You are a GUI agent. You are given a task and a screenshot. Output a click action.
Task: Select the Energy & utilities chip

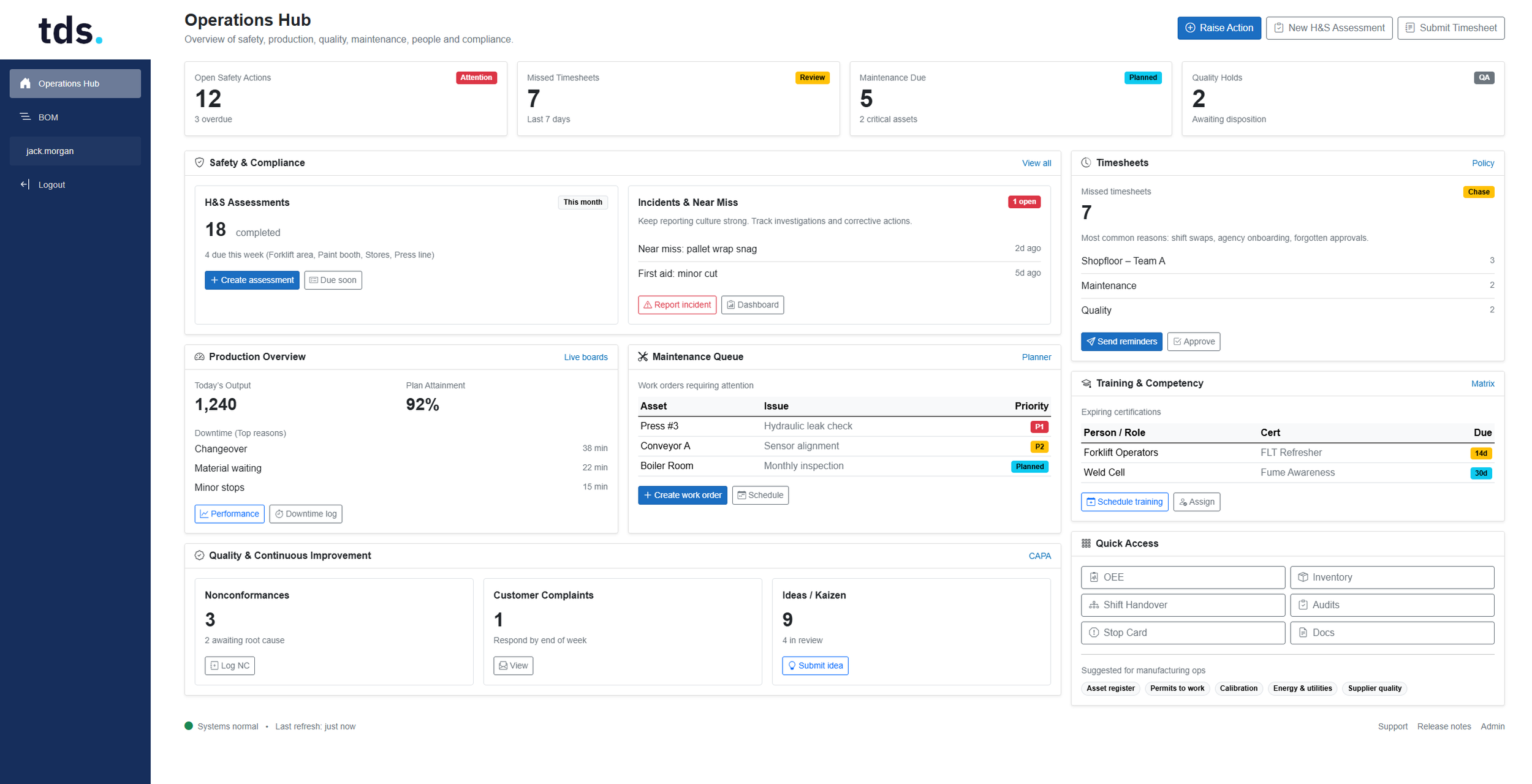[x=1302, y=688]
